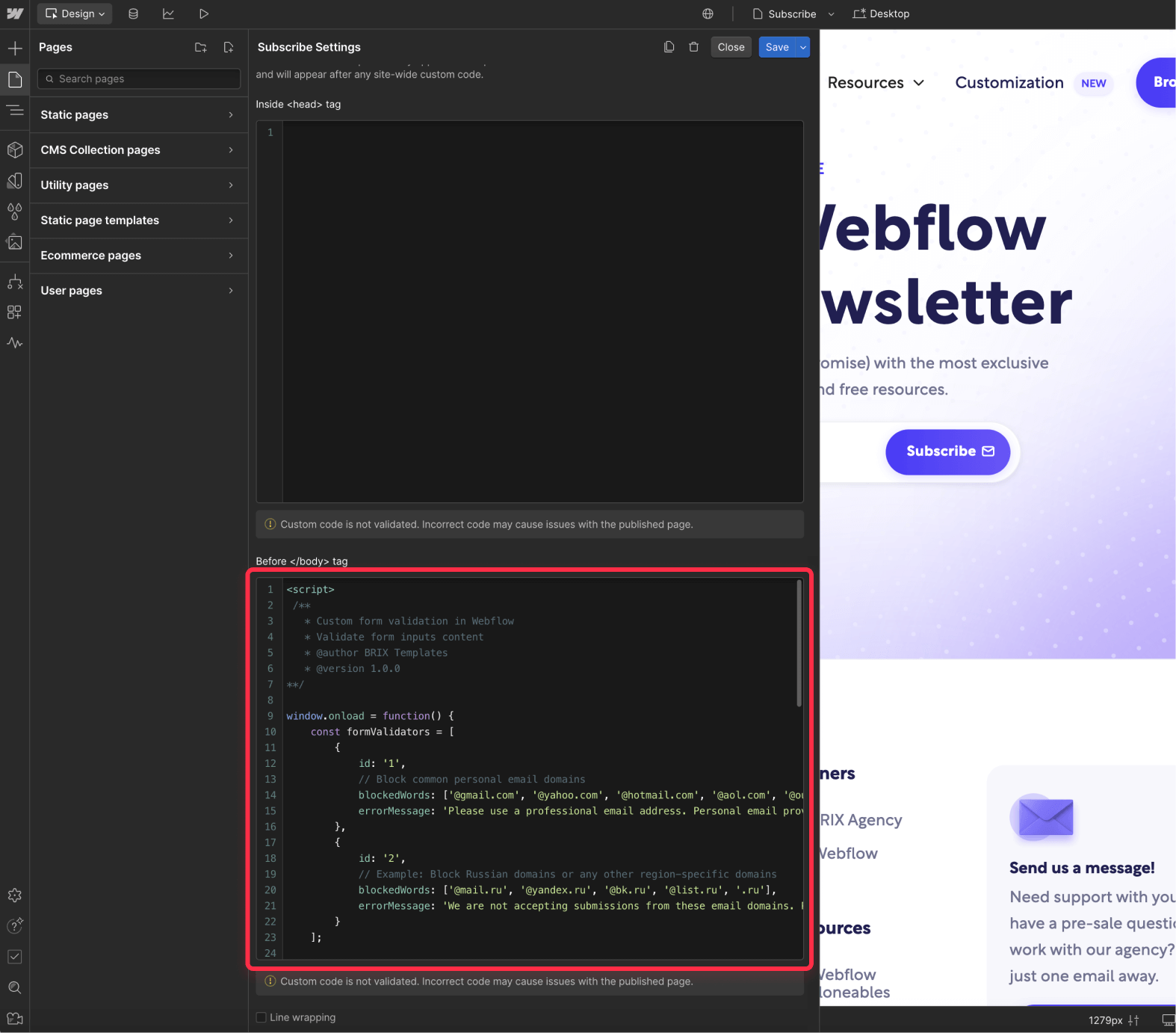The height and width of the screenshot is (1033, 1176).
Task: Expand the Ecommerce pages section
Action: [x=139, y=256]
